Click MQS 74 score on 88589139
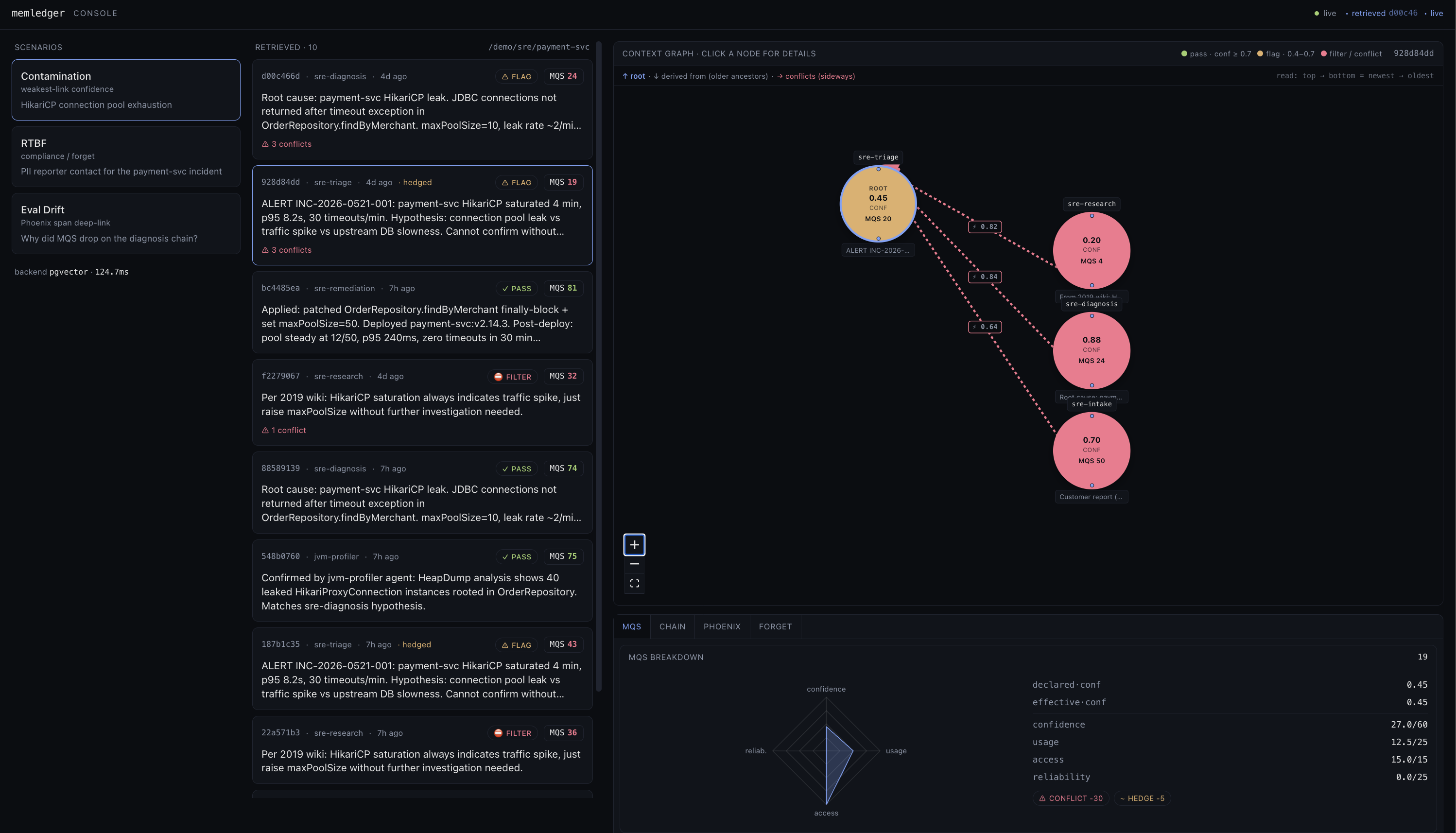This screenshot has height=833, width=1456. pyautogui.click(x=563, y=468)
